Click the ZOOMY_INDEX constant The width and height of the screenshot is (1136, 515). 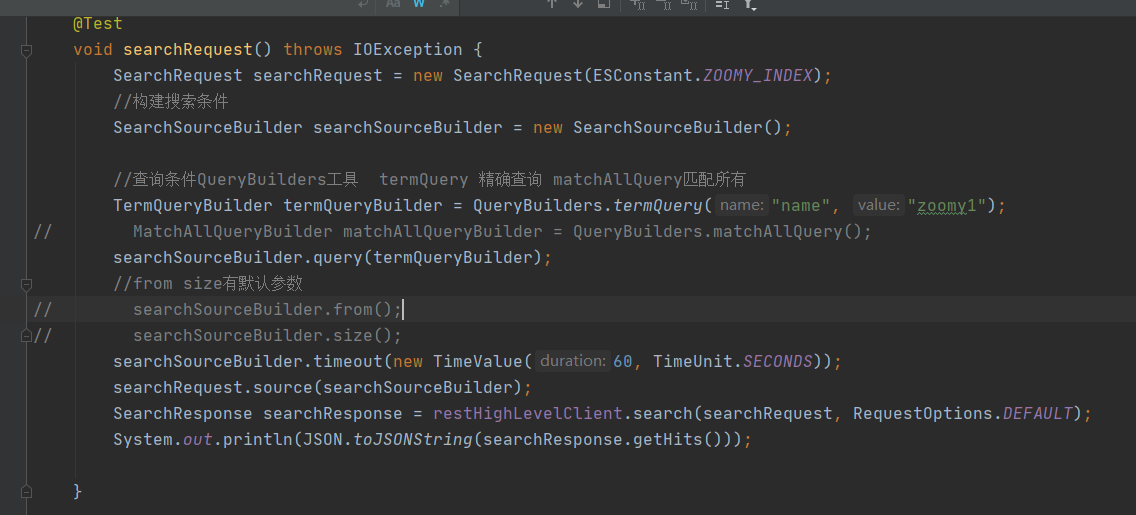point(758,75)
